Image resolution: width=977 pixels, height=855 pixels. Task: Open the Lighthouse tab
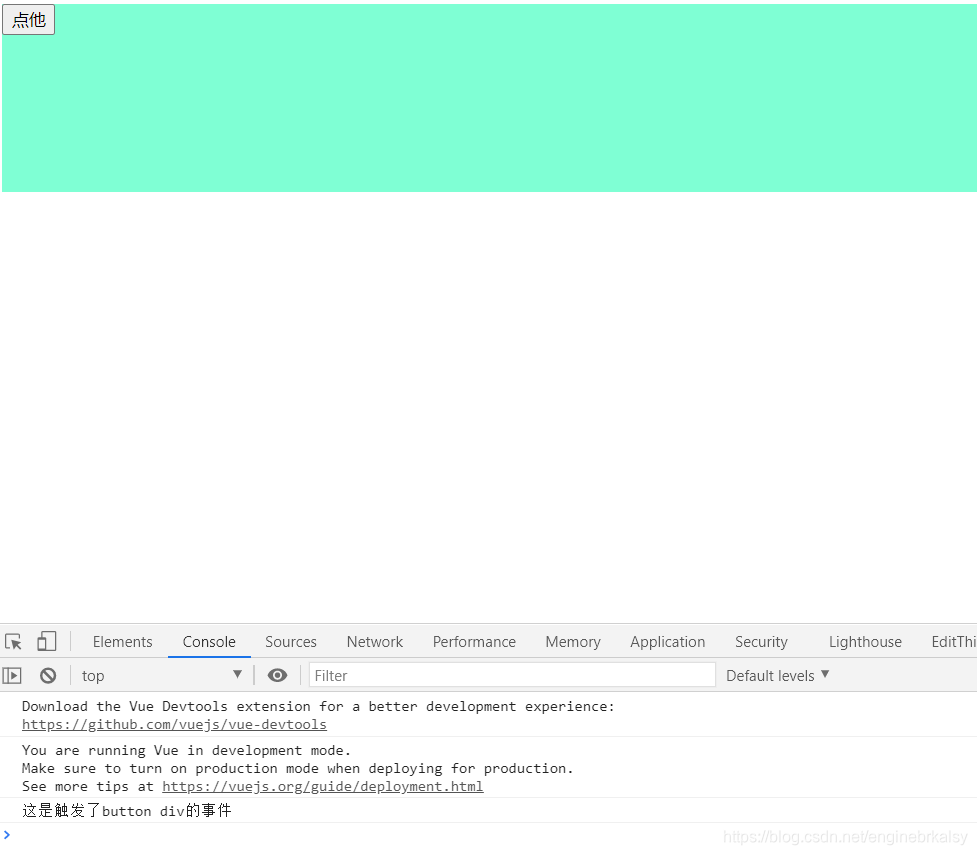865,642
